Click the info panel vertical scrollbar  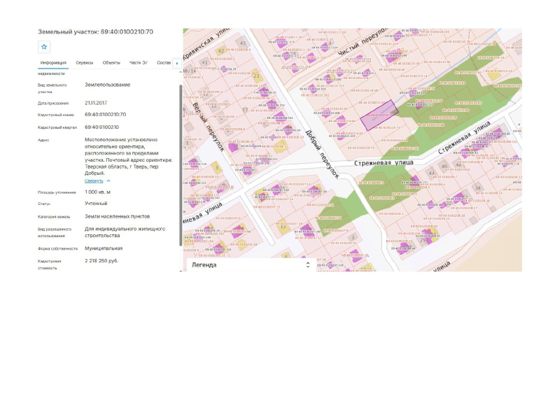pyautogui.click(x=181, y=165)
